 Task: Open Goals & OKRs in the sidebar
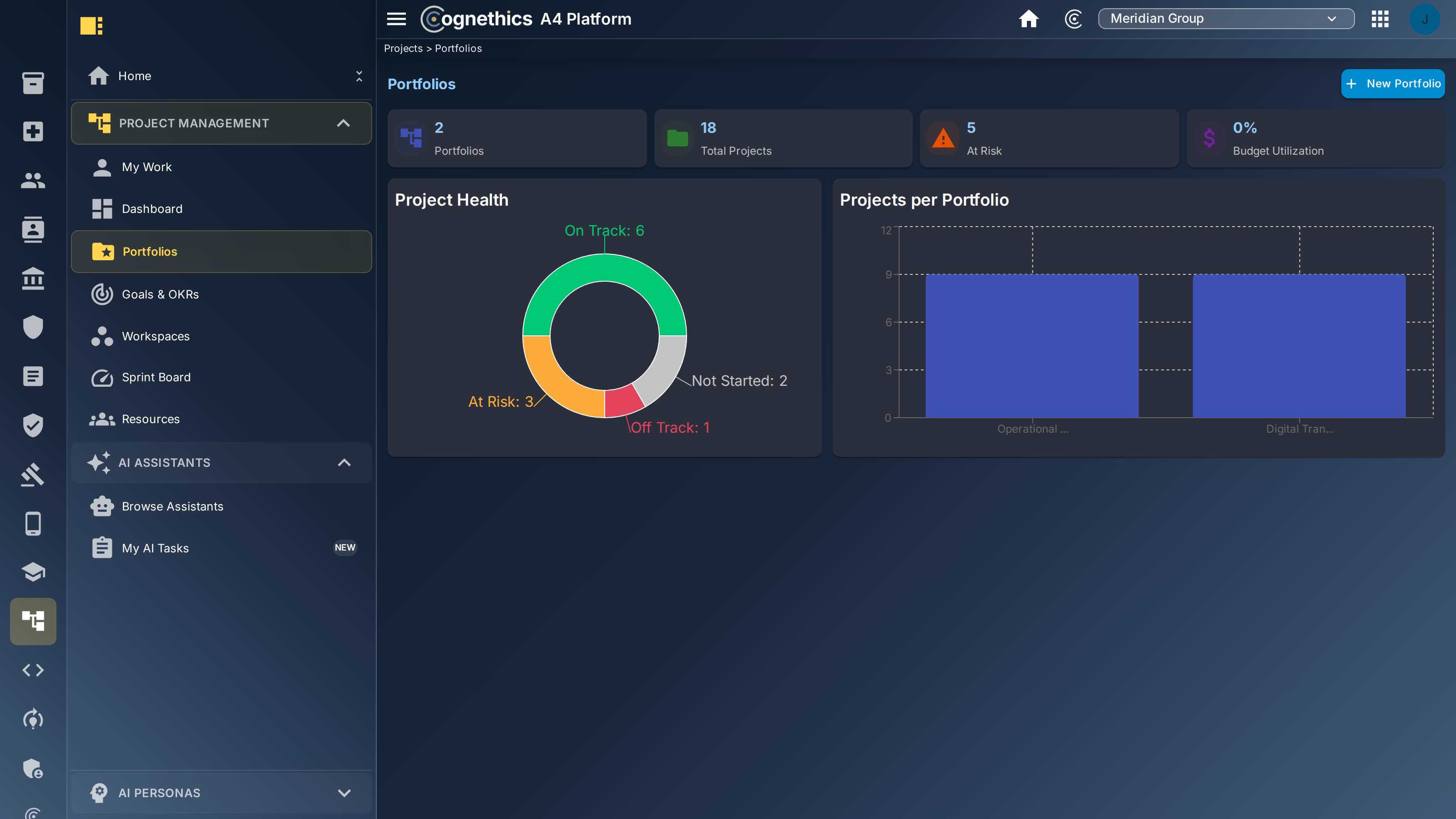[x=221, y=294]
